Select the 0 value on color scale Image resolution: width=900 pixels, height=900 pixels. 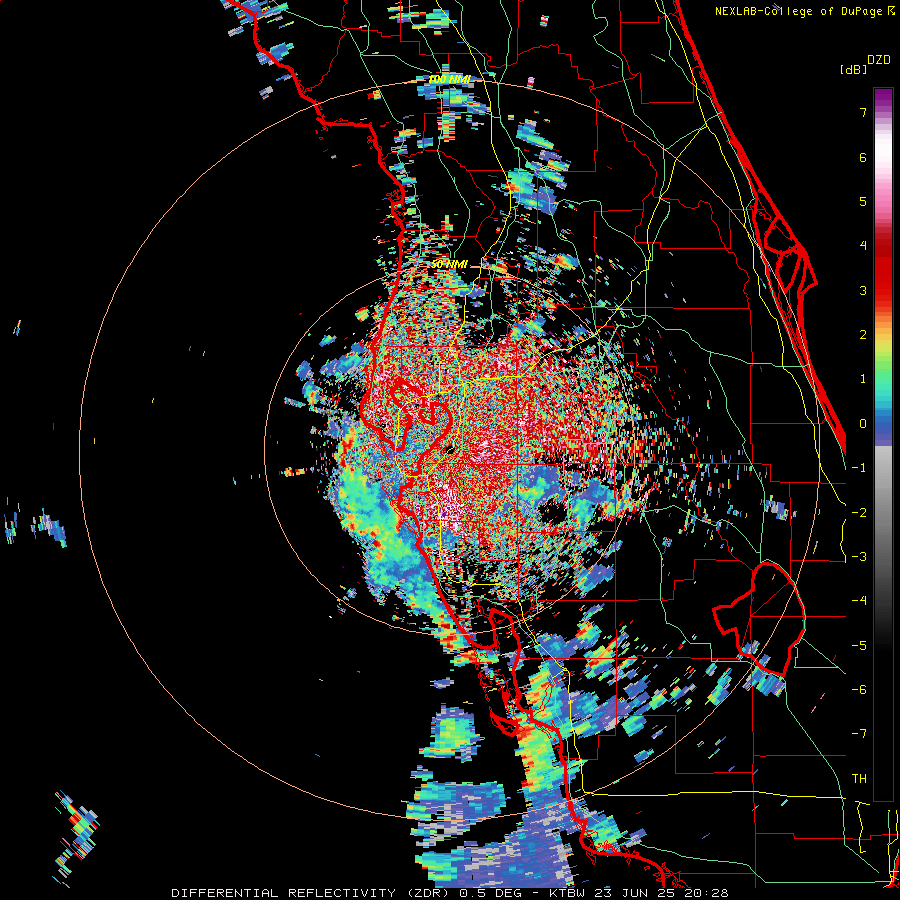(863, 424)
